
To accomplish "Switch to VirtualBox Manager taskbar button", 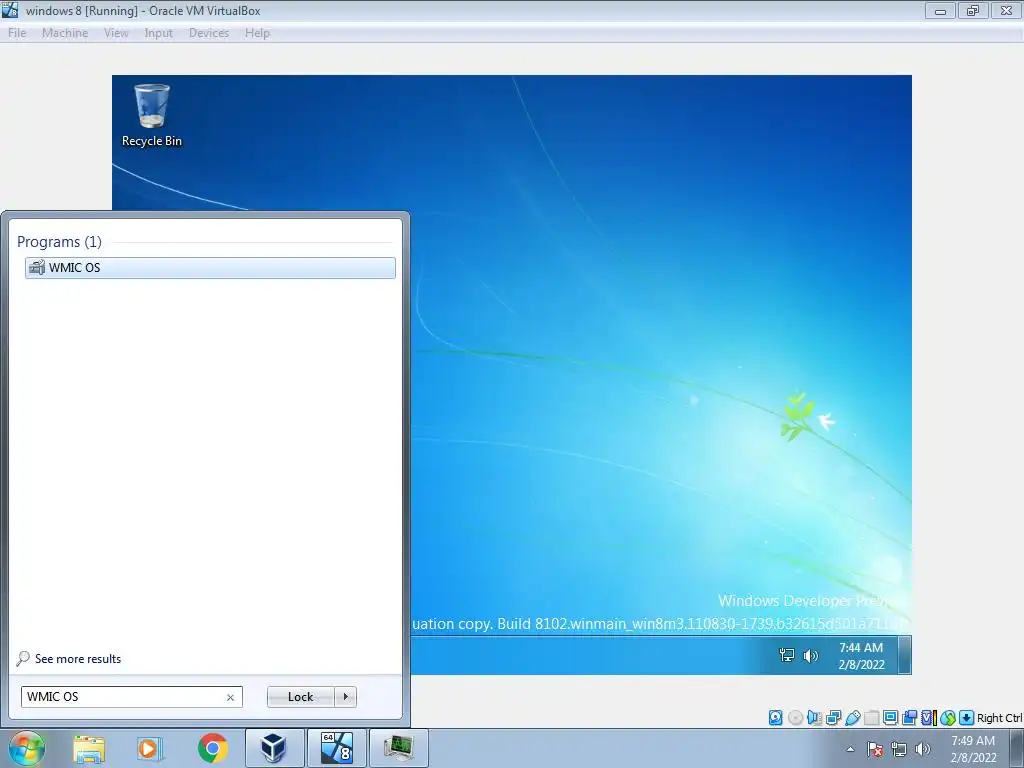I will 274,748.
